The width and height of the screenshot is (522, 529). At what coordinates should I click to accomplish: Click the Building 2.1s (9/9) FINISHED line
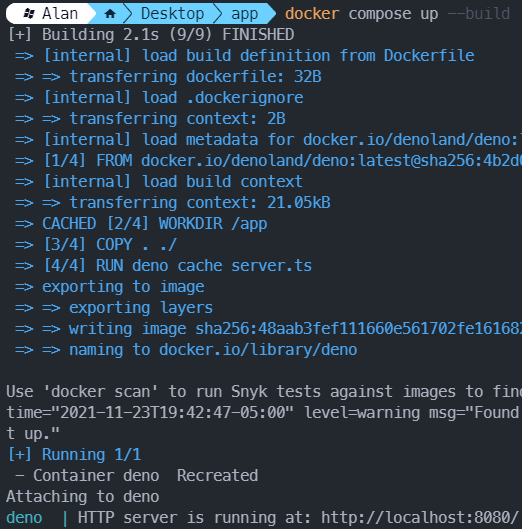click(x=150, y=34)
